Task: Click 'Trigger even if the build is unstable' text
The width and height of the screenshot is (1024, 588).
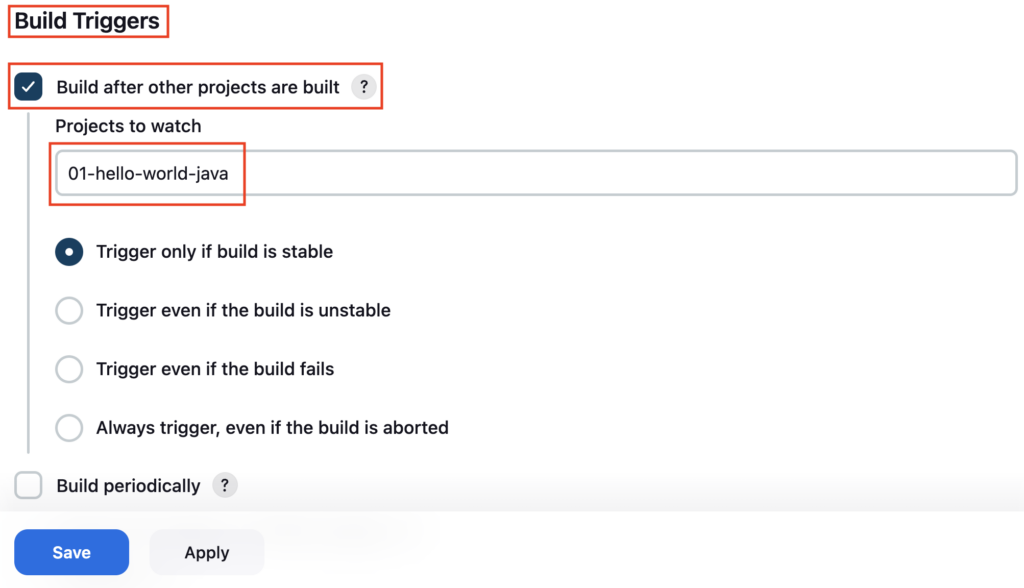Action: click(243, 310)
